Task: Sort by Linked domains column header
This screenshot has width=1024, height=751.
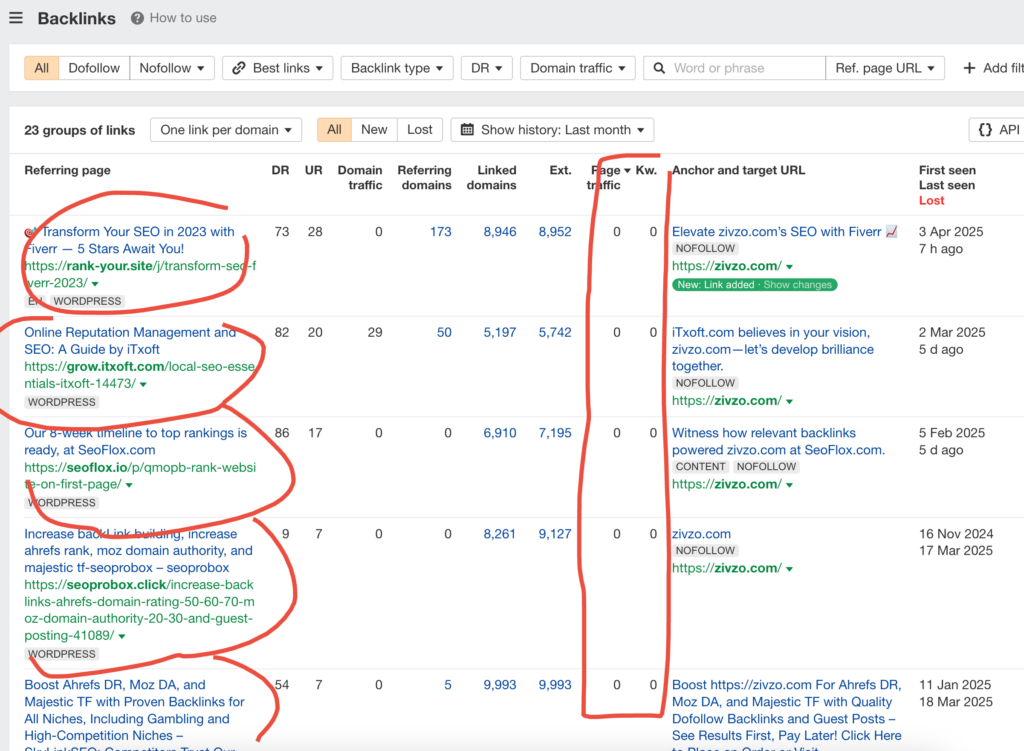Action: tap(491, 178)
